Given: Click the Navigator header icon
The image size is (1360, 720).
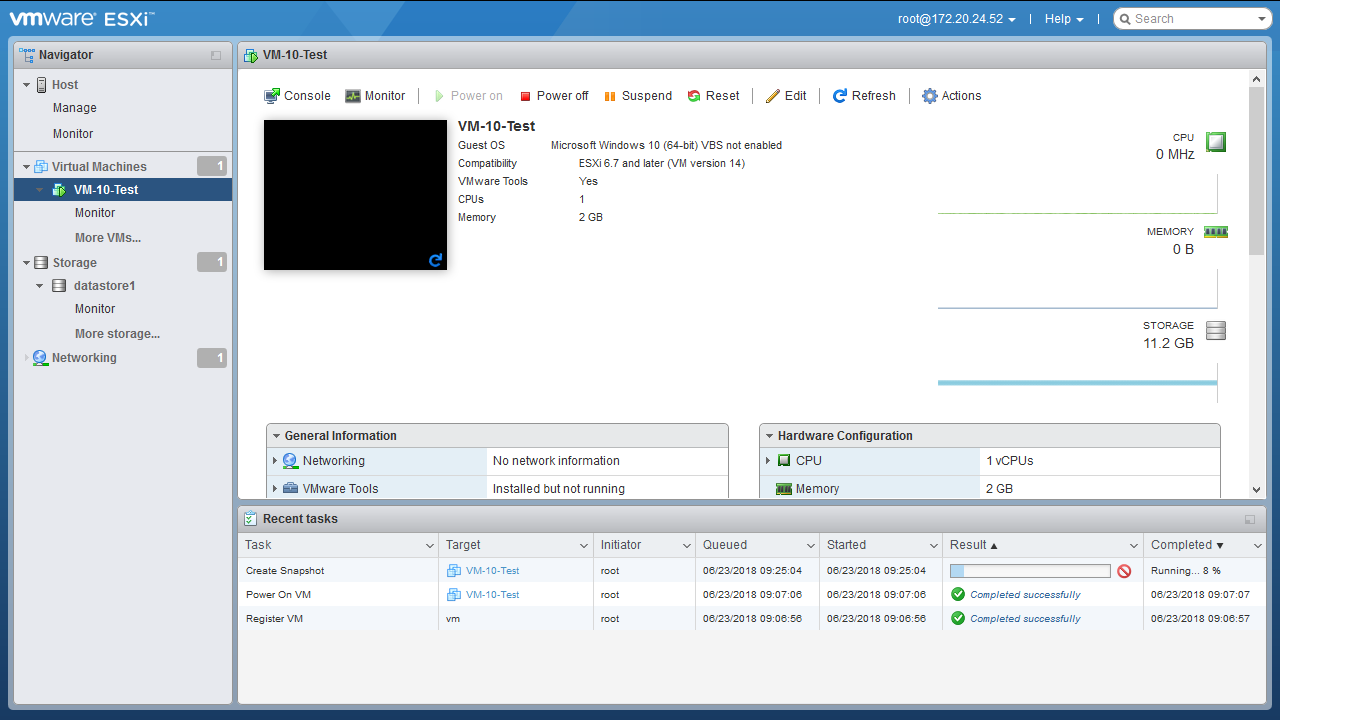Looking at the screenshot, I should pyautogui.click(x=27, y=55).
